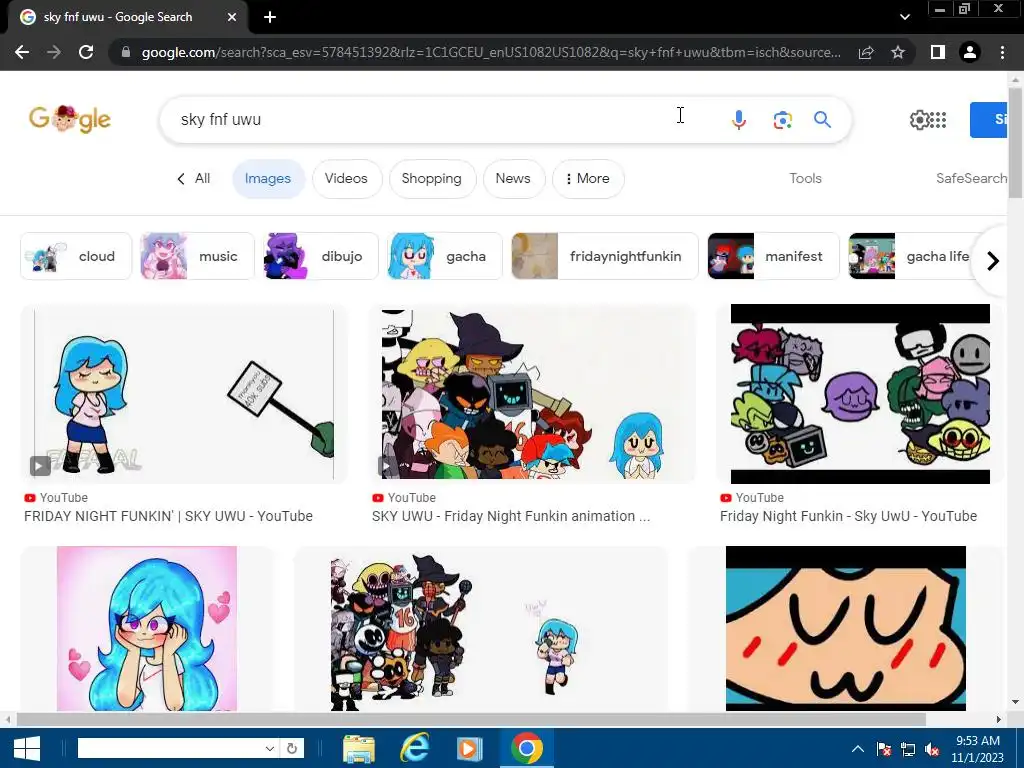Close the 'sky fnf uwu' browser tab
1024x768 pixels.
click(232, 17)
